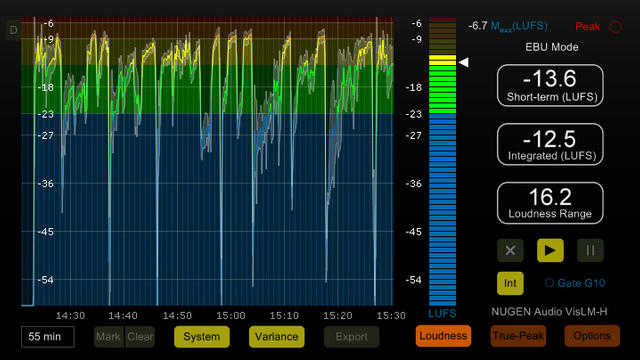
Task: Click the -6.7 Mmax LUFS readout
Action: click(508, 26)
